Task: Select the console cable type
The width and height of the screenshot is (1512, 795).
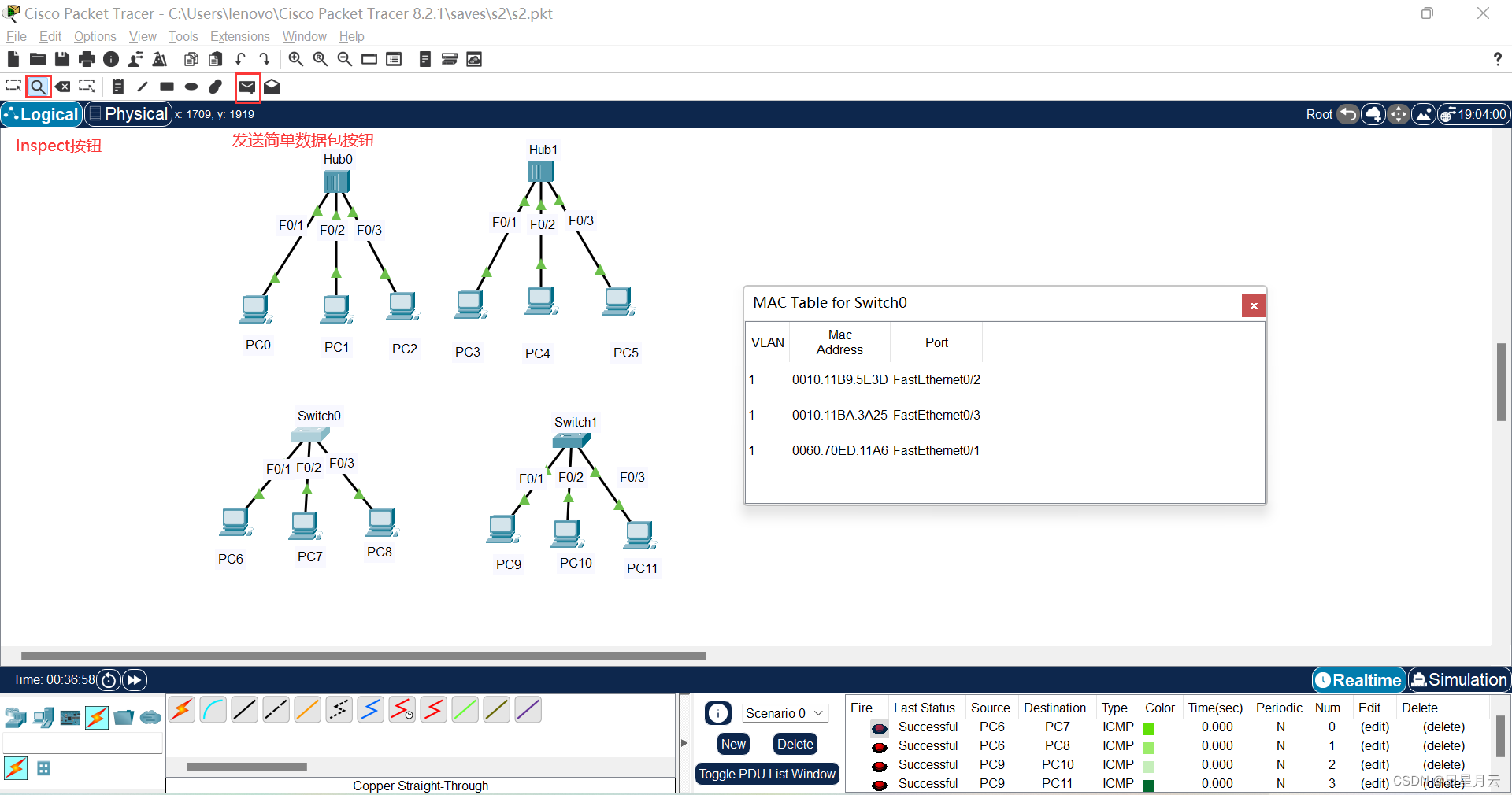Action: point(213,710)
